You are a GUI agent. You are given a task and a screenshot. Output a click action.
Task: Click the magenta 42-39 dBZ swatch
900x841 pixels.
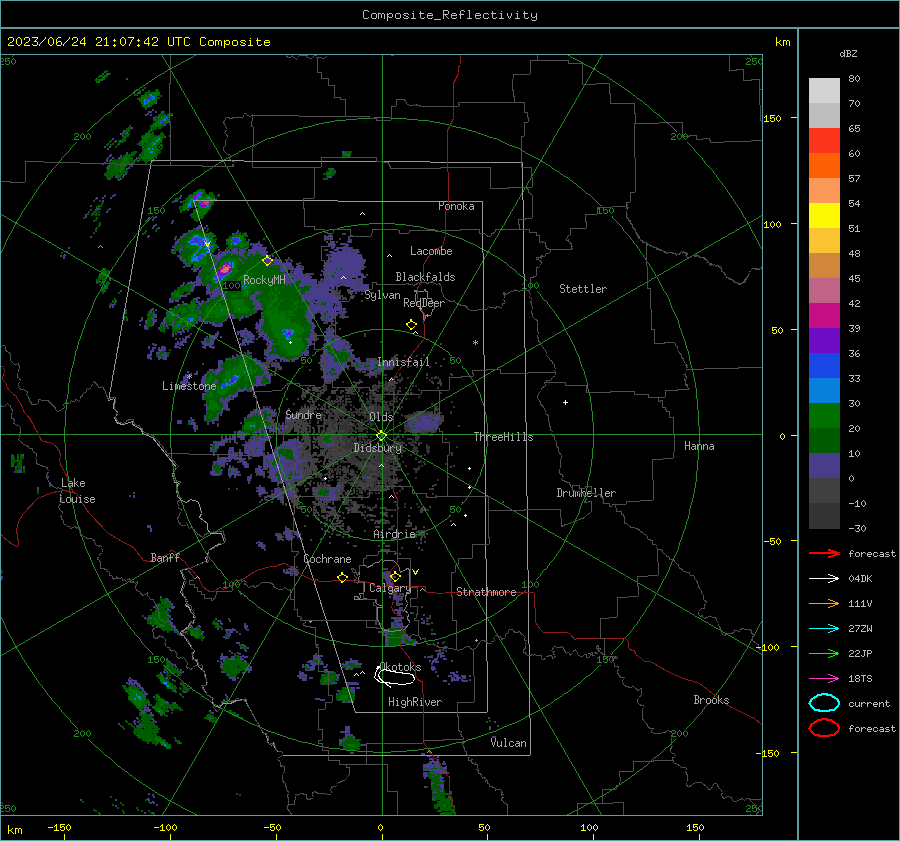click(x=824, y=316)
